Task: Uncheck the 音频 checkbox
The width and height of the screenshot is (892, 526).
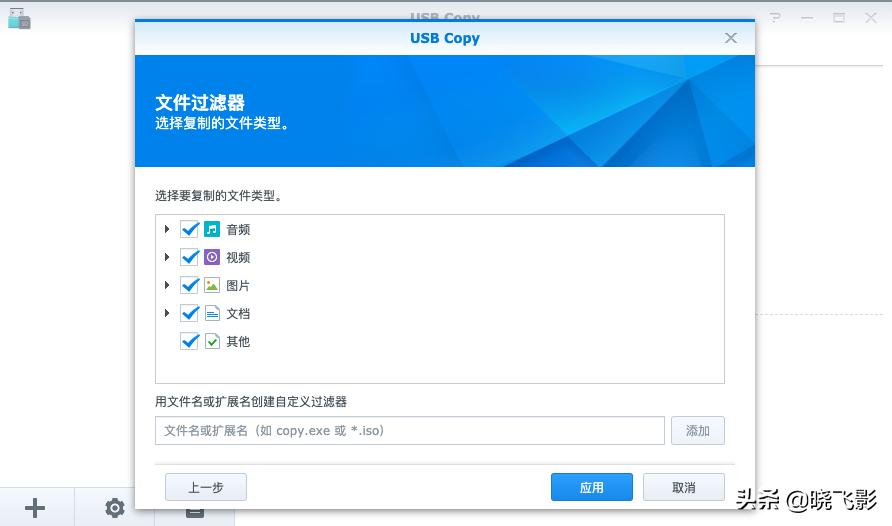Action: click(x=189, y=229)
